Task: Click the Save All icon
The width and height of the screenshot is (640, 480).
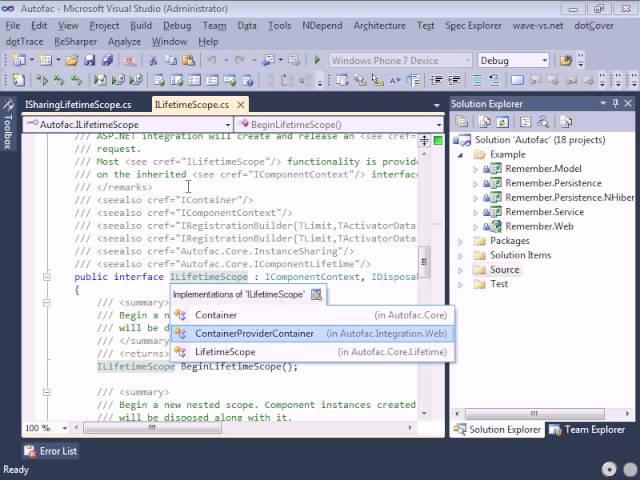Action: [107, 60]
